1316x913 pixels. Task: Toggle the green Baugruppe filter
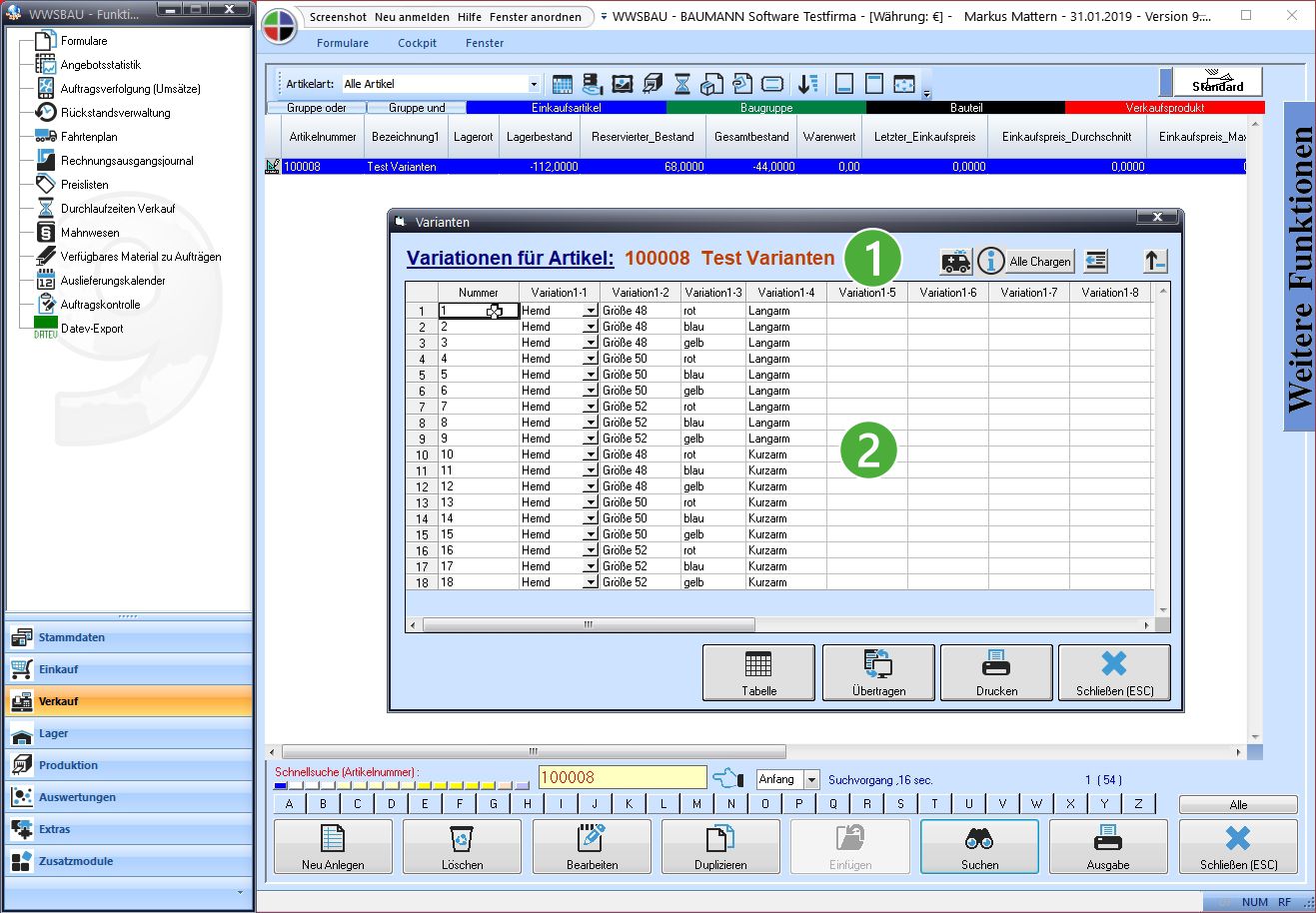[766, 108]
